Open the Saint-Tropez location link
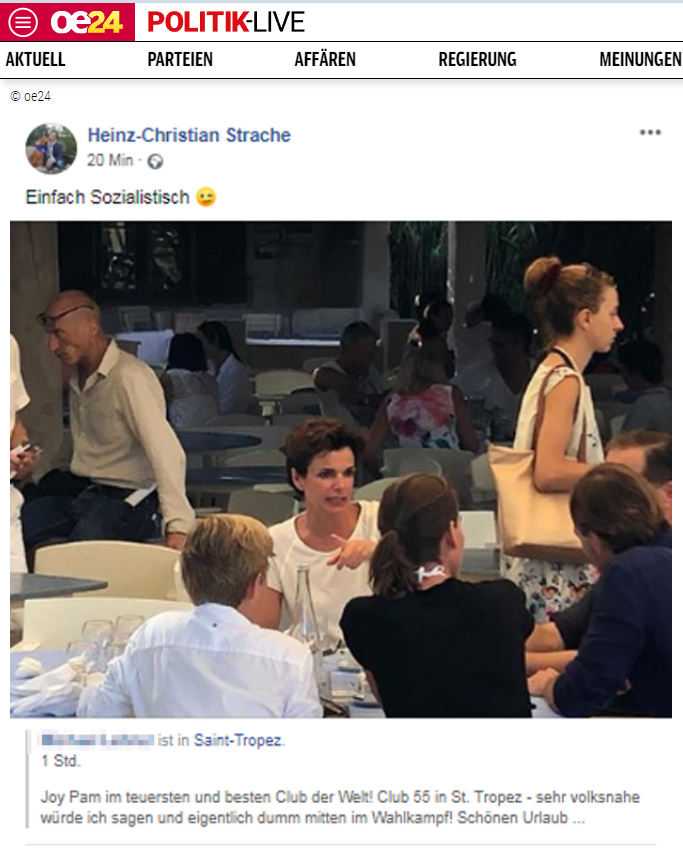683x861 pixels. coord(238,740)
